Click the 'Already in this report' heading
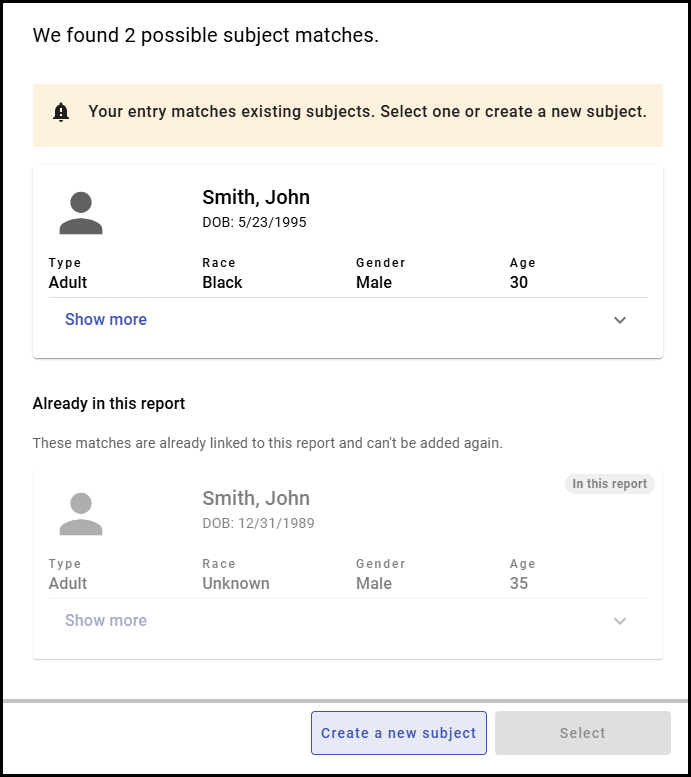The image size is (691, 777). (x=109, y=404)
